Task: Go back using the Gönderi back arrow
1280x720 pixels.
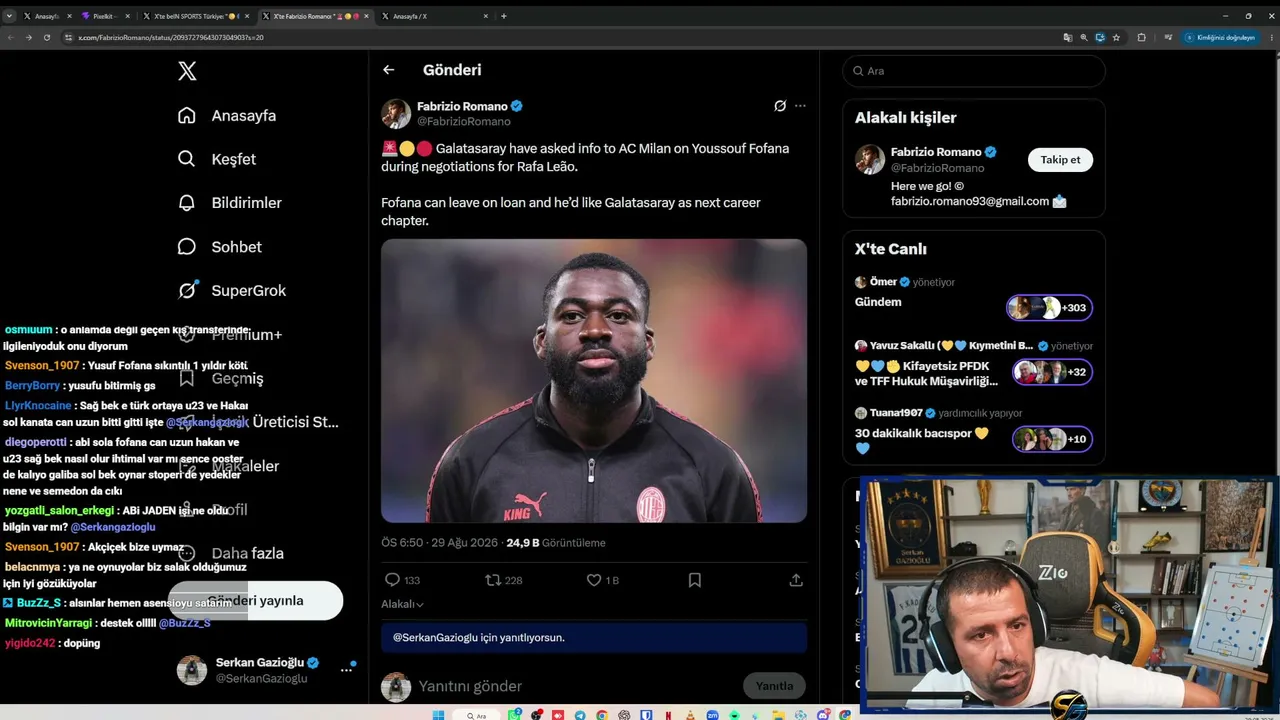Action: (389, 70)
